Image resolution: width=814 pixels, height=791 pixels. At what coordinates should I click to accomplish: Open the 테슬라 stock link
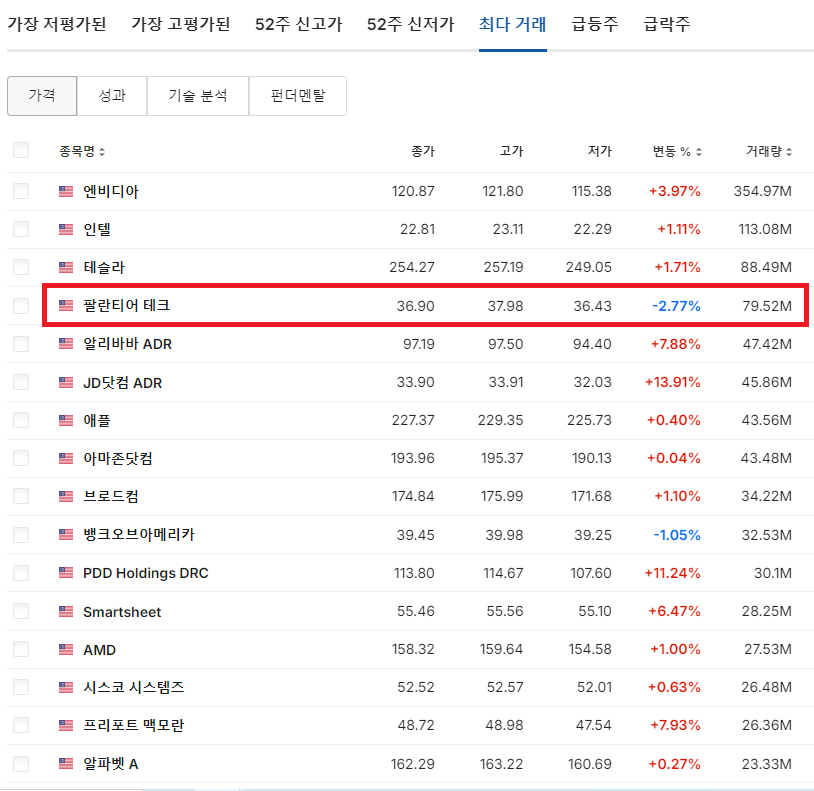pyautogui.click(x=104, y=268)
